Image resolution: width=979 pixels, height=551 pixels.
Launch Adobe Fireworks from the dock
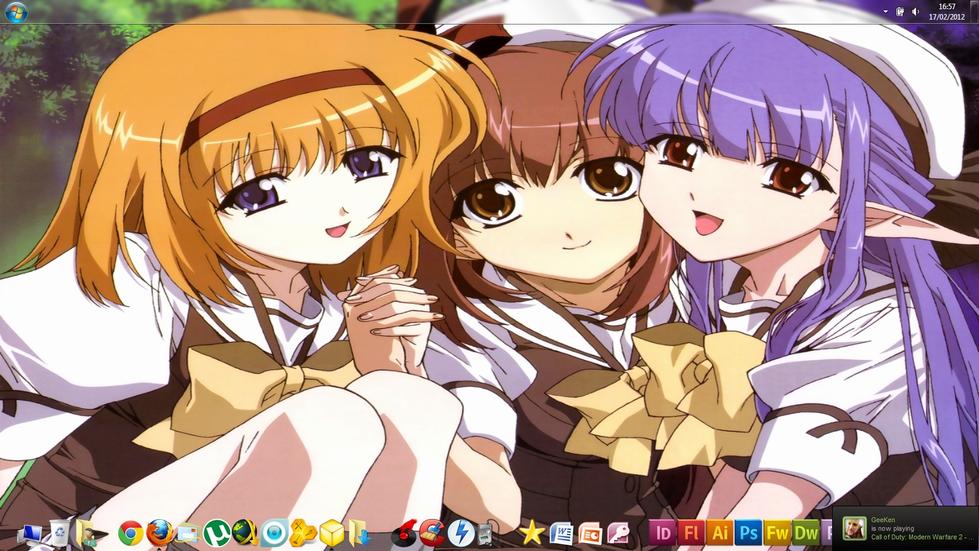click(x=777, y=533)
